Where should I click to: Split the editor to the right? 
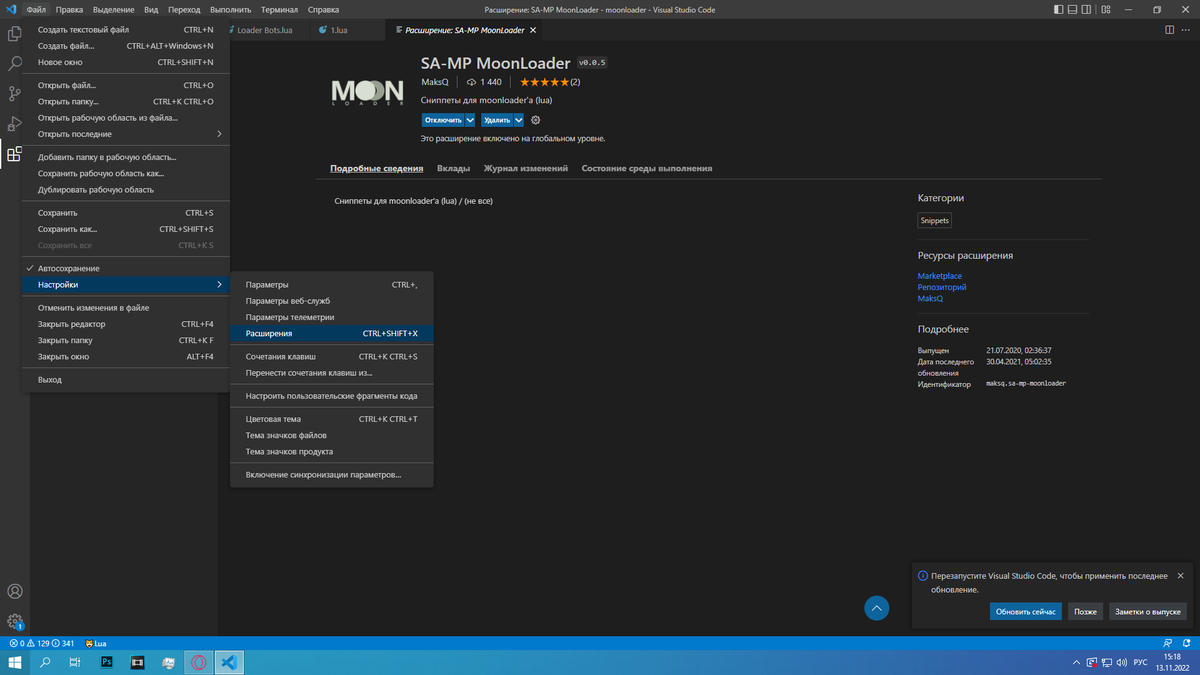tap(1170, 30)
